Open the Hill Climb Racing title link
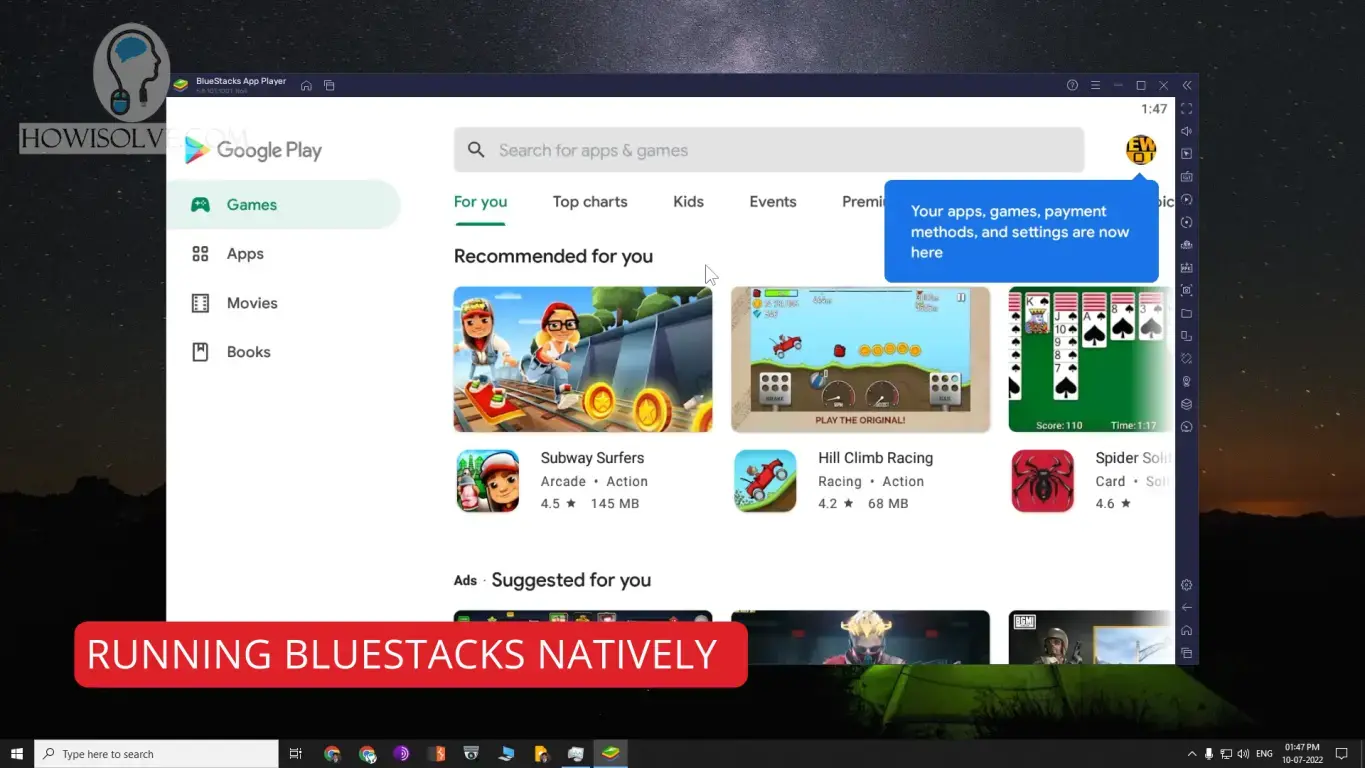The image size is (1365, 768). (875, 458)
